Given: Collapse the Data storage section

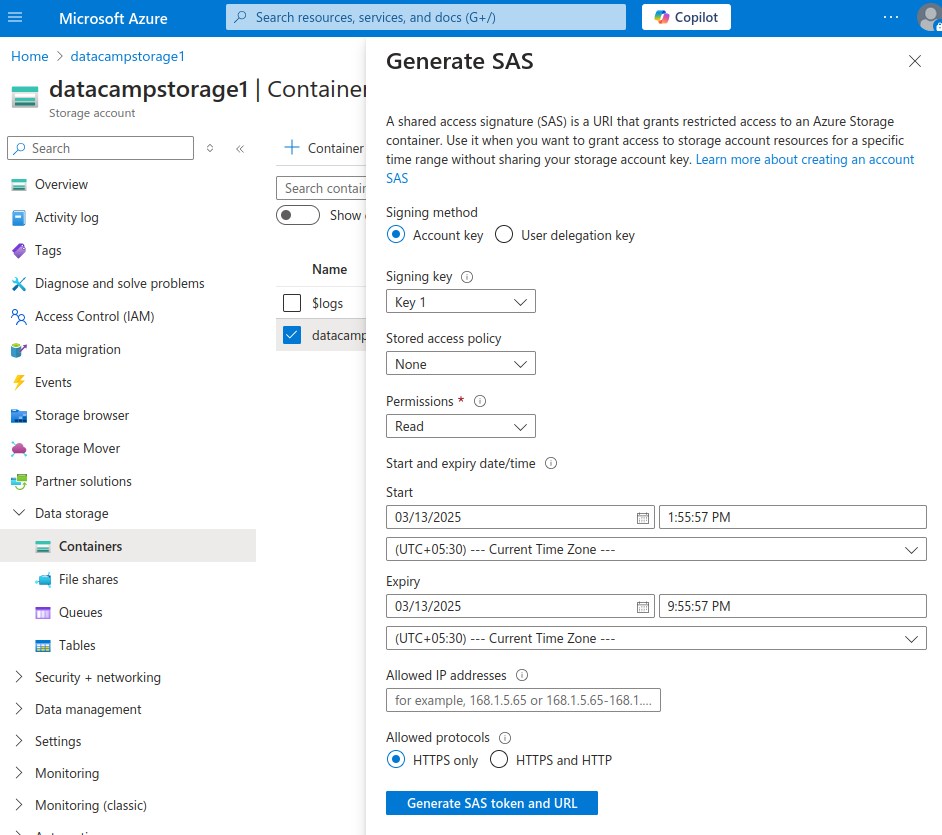Looking at the screenshot, I should (x=19, y=513).
